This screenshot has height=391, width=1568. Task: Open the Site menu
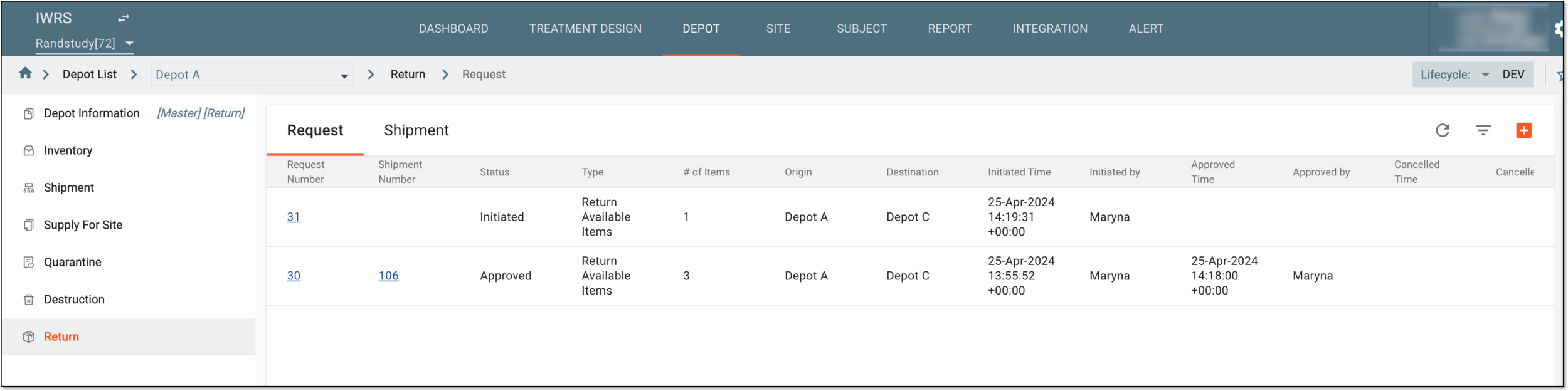point(778,28)
